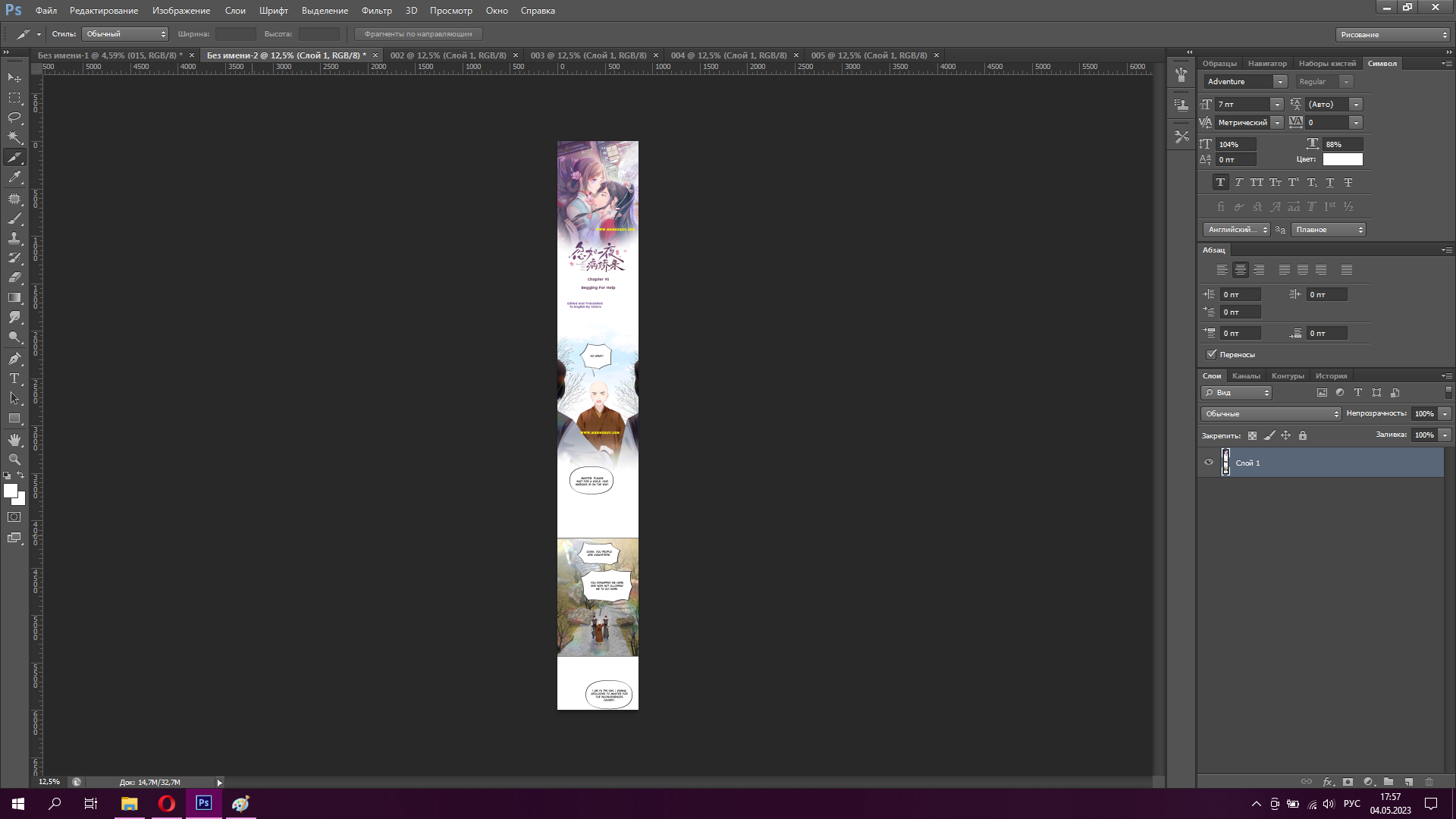Select the Hand tool
Screen dimensions: 1456x819
click(14, 440)
